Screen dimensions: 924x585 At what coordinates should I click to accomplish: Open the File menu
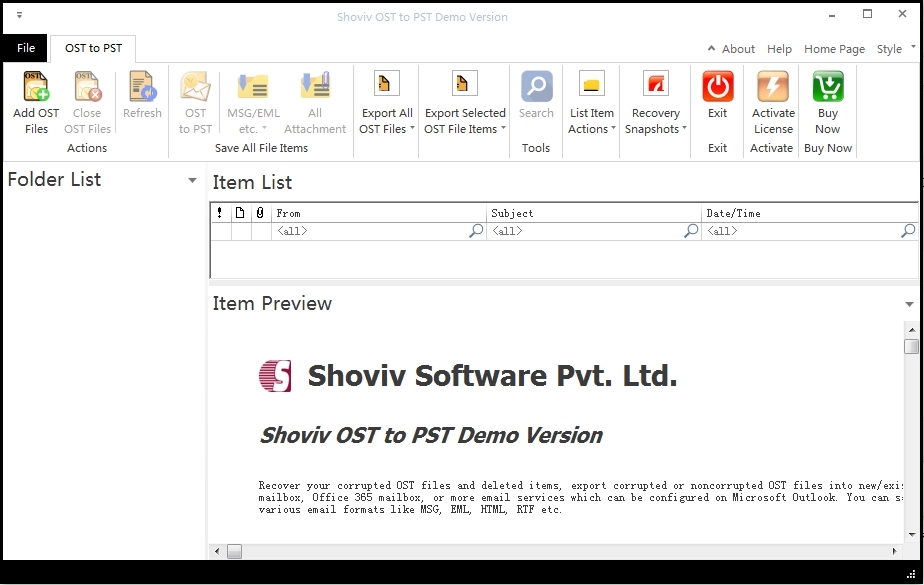[25, 48]
